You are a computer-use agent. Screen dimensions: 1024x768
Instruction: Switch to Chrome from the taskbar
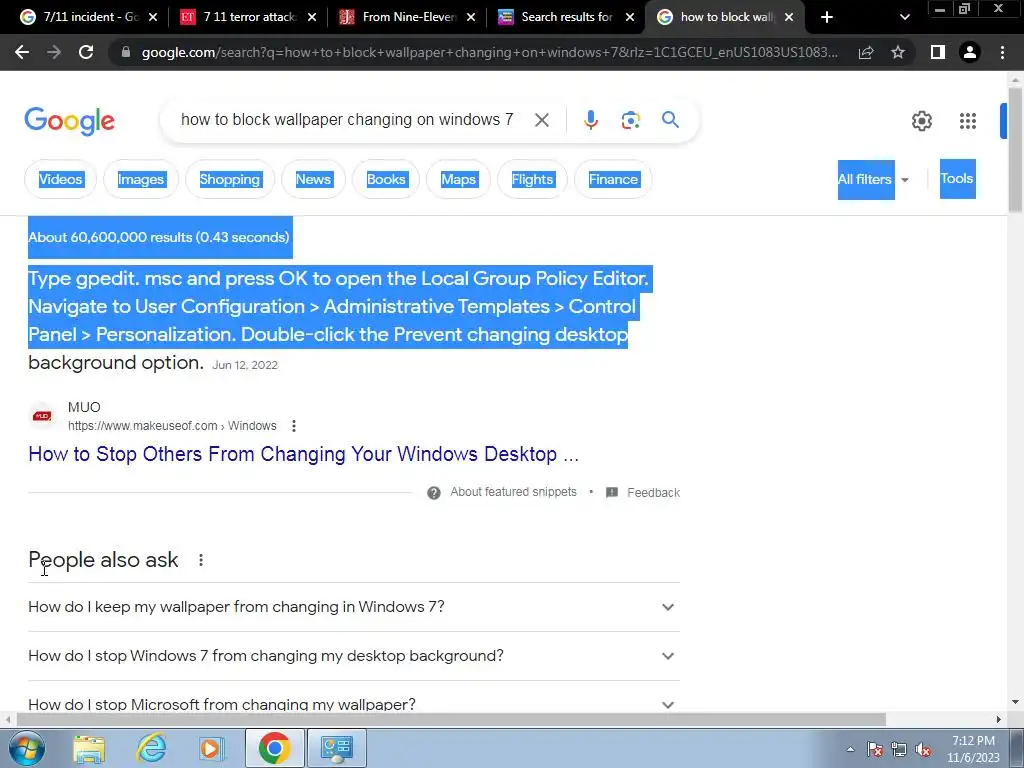coord(274,748)
